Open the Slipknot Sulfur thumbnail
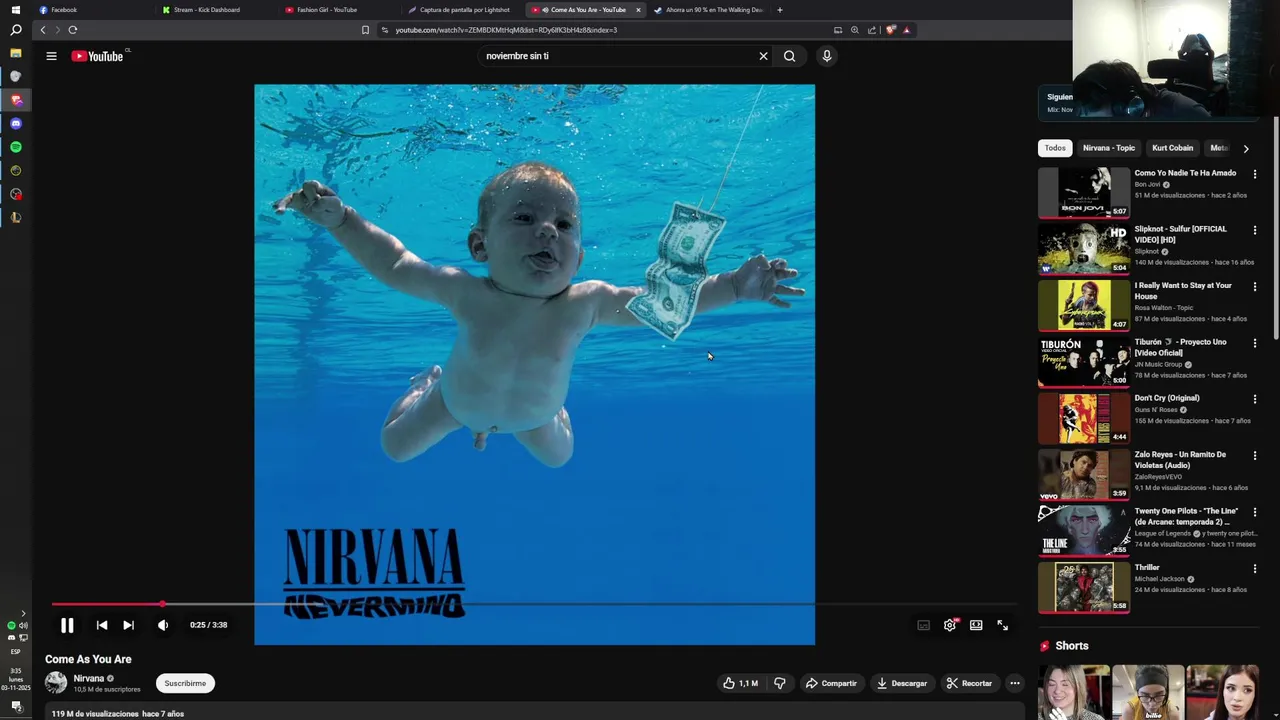This screenshot has width=1280, height=720. coord(1084,248)
